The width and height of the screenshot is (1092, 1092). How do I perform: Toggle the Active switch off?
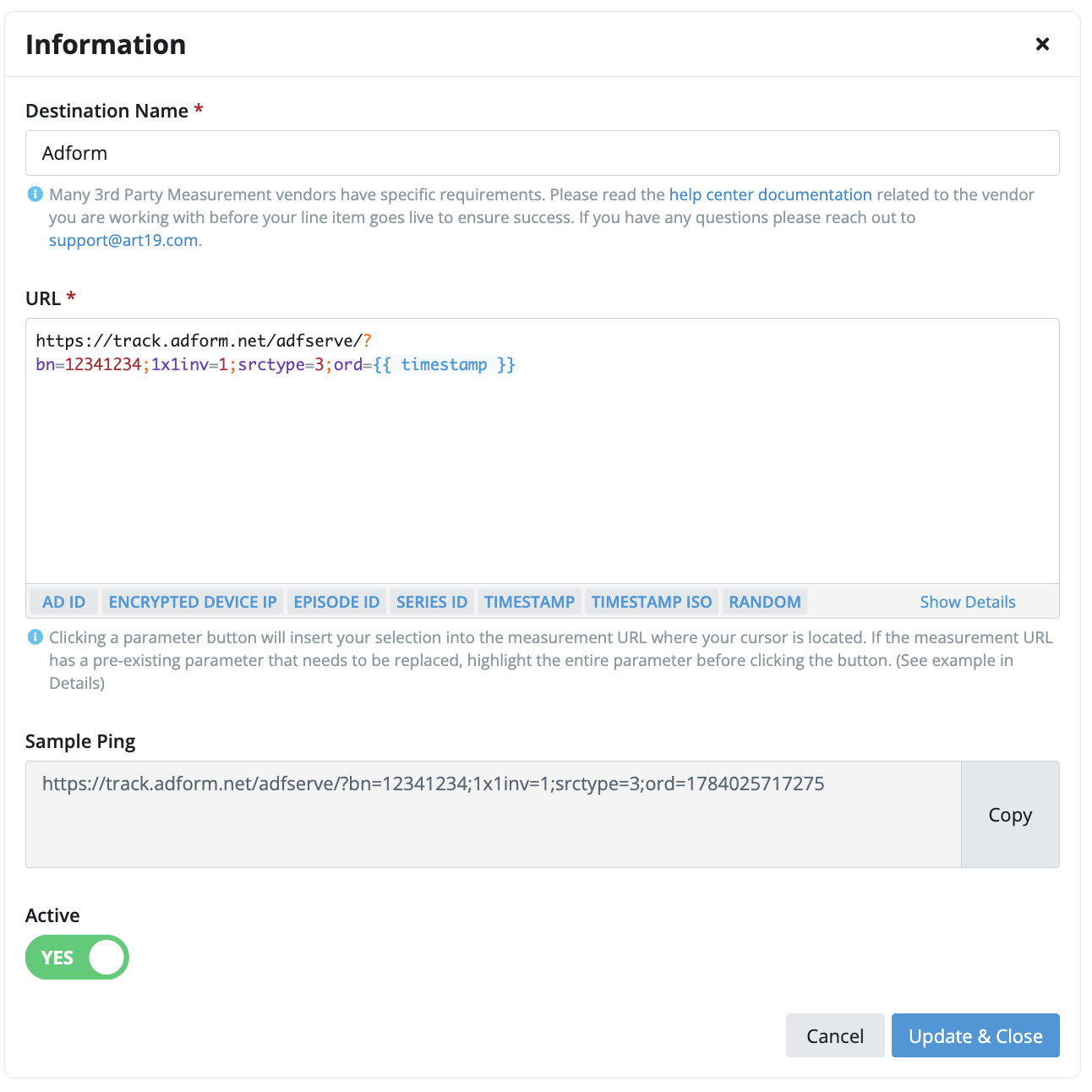point(77,958)
